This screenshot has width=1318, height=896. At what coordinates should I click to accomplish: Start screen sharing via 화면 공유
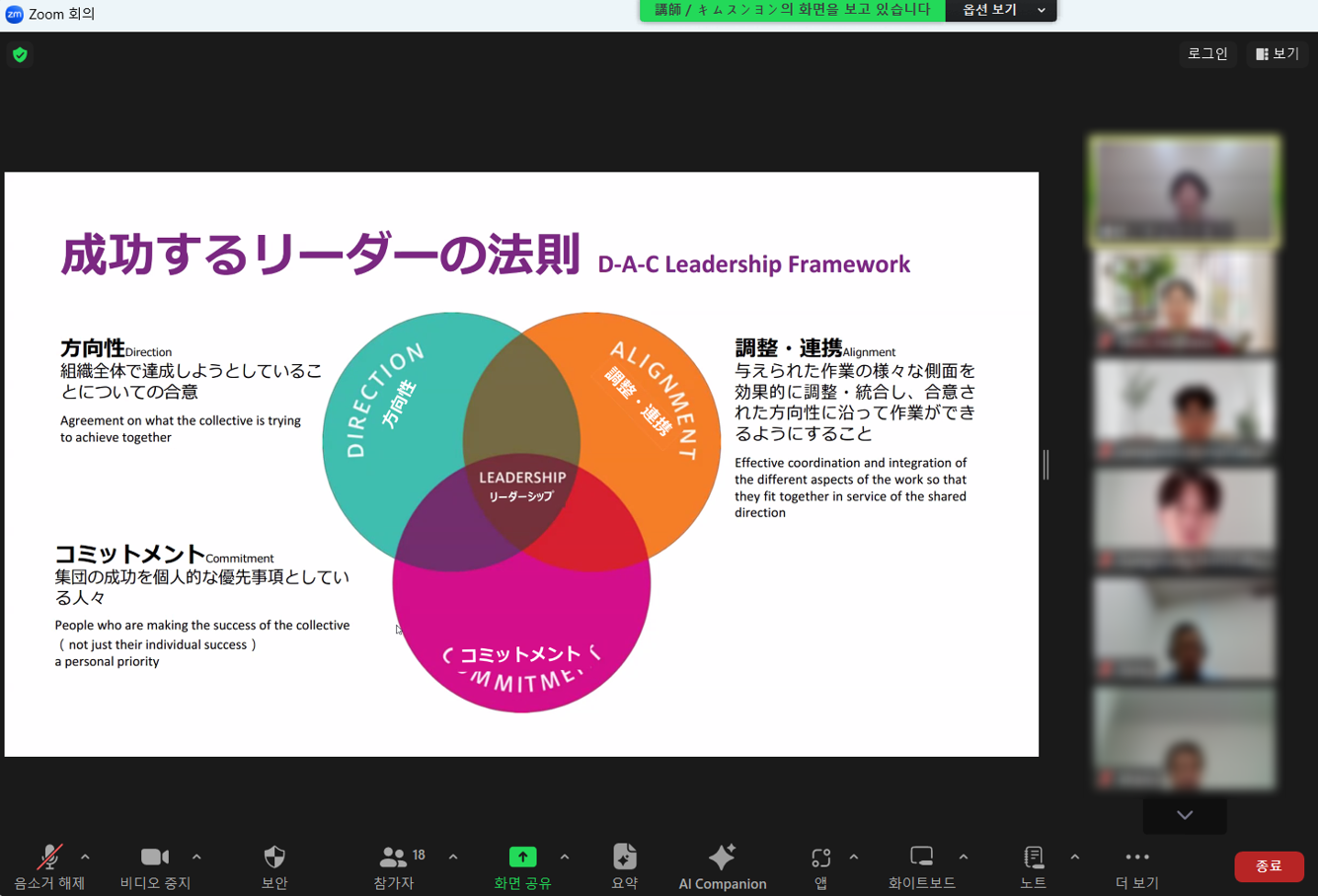tap(522, 866)
